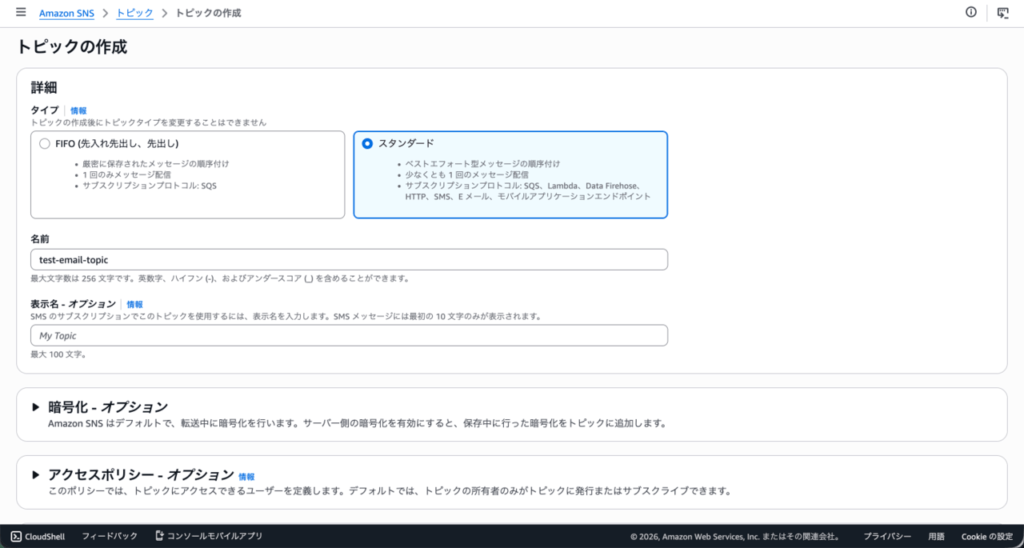Expand the アクセスポリシー - オプション section

(36, 475)
